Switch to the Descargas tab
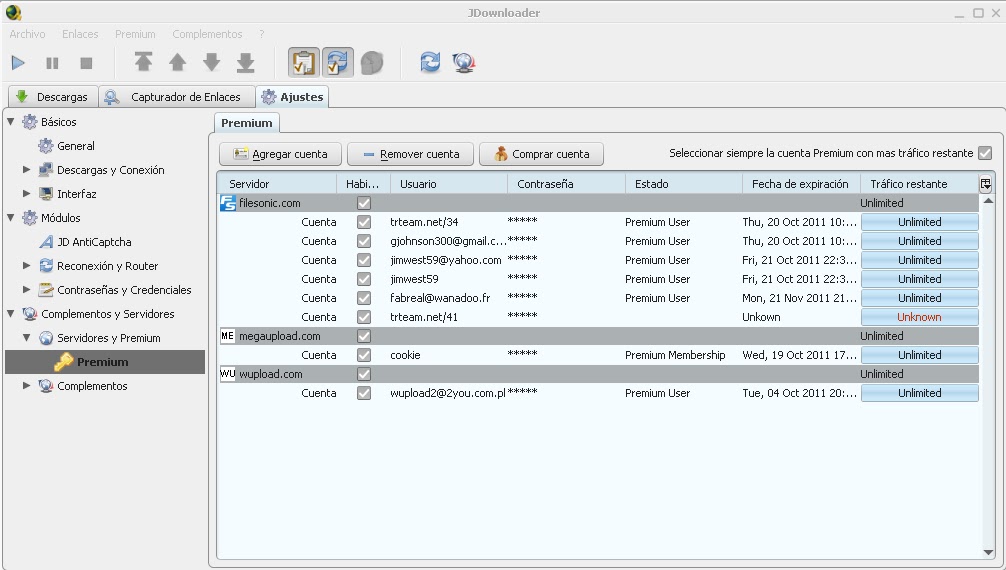1006x570 pixels. (53, 97)
